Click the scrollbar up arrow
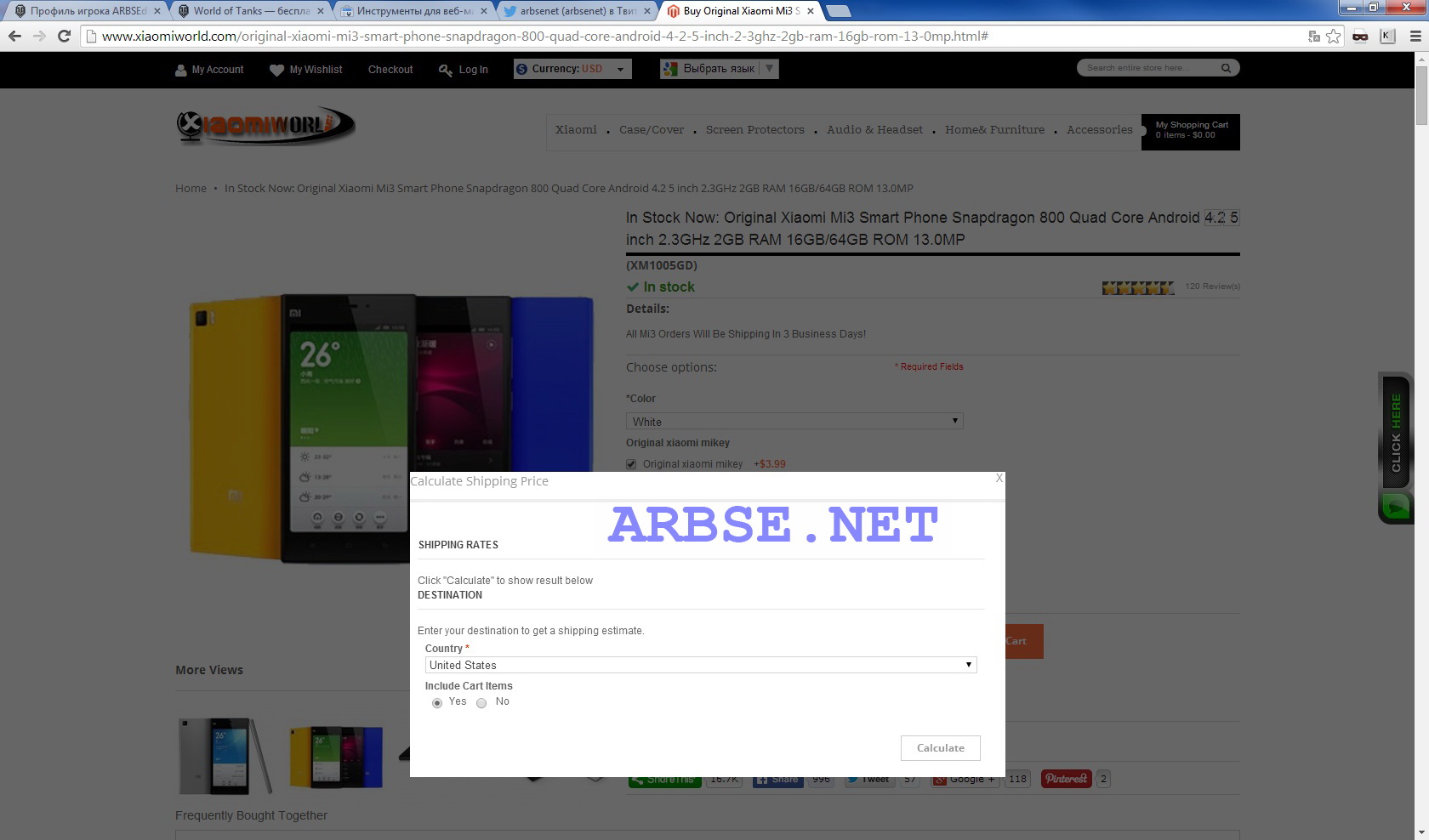This screenshot has width=1429, height=840. 1421,59
